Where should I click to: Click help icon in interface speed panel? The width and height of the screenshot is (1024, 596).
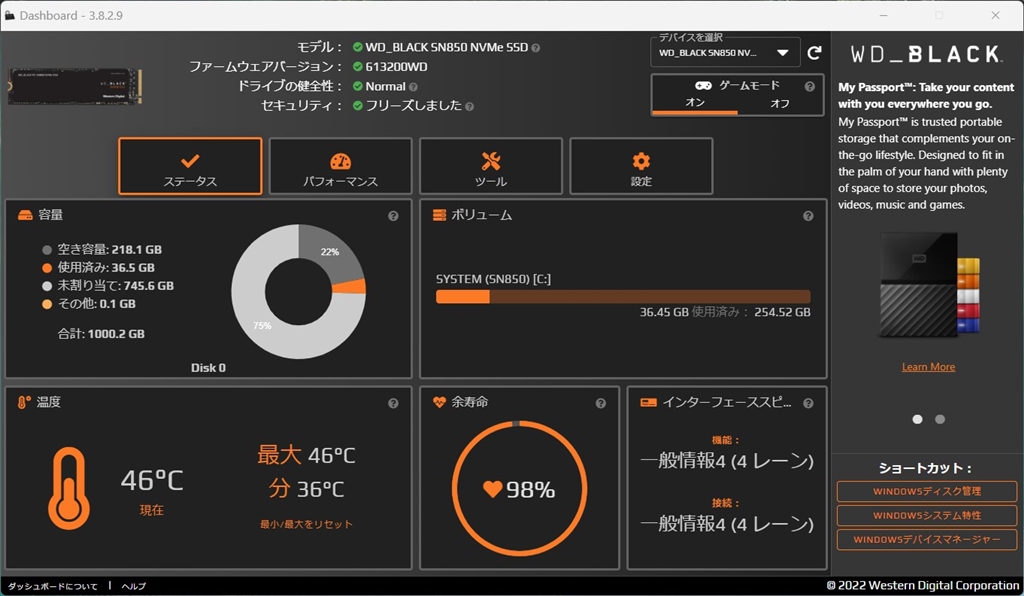click(808, 403)
